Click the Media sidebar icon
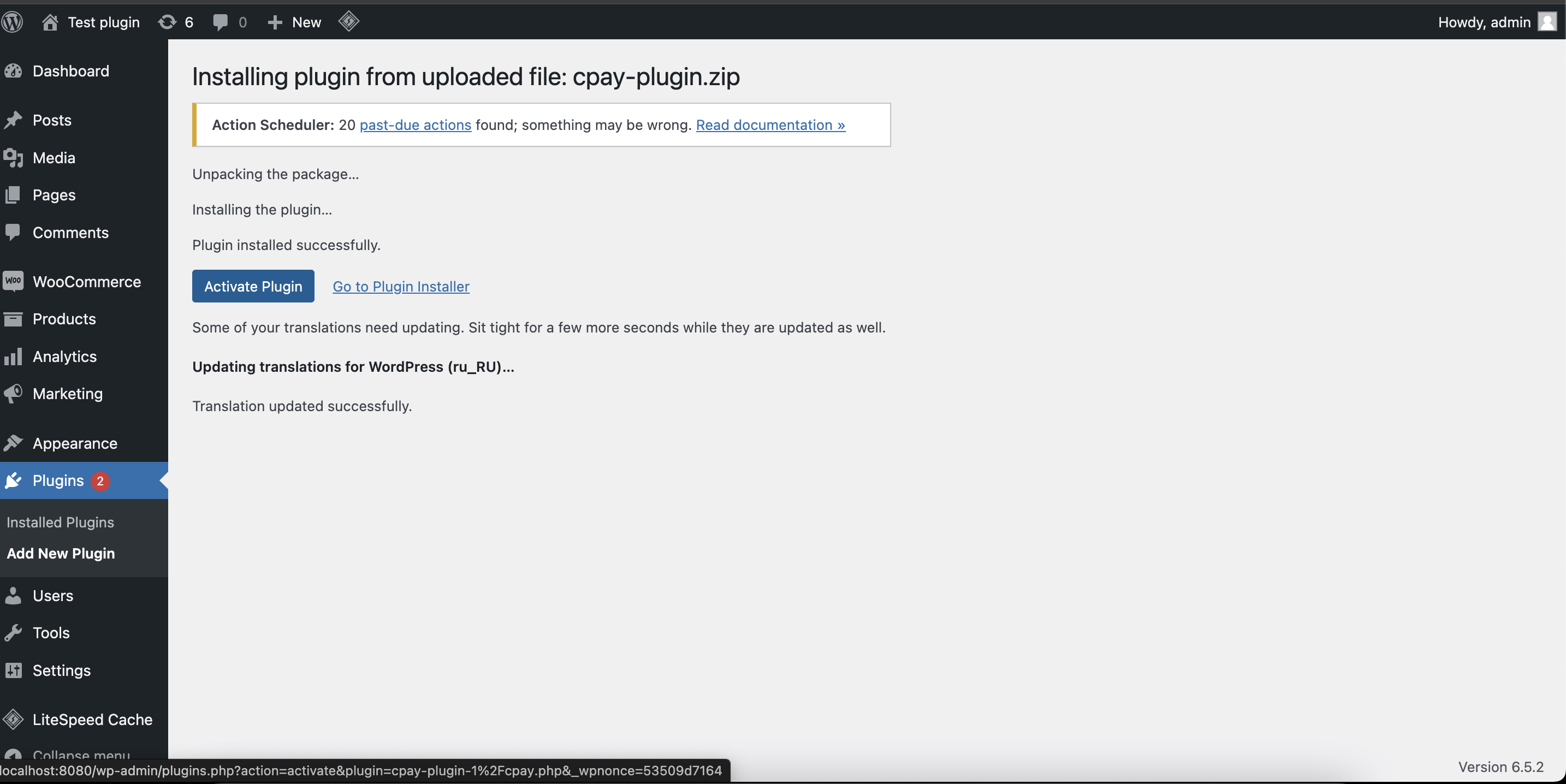The height and width of the screenshot is (784, 1566). tap(13, 158)
